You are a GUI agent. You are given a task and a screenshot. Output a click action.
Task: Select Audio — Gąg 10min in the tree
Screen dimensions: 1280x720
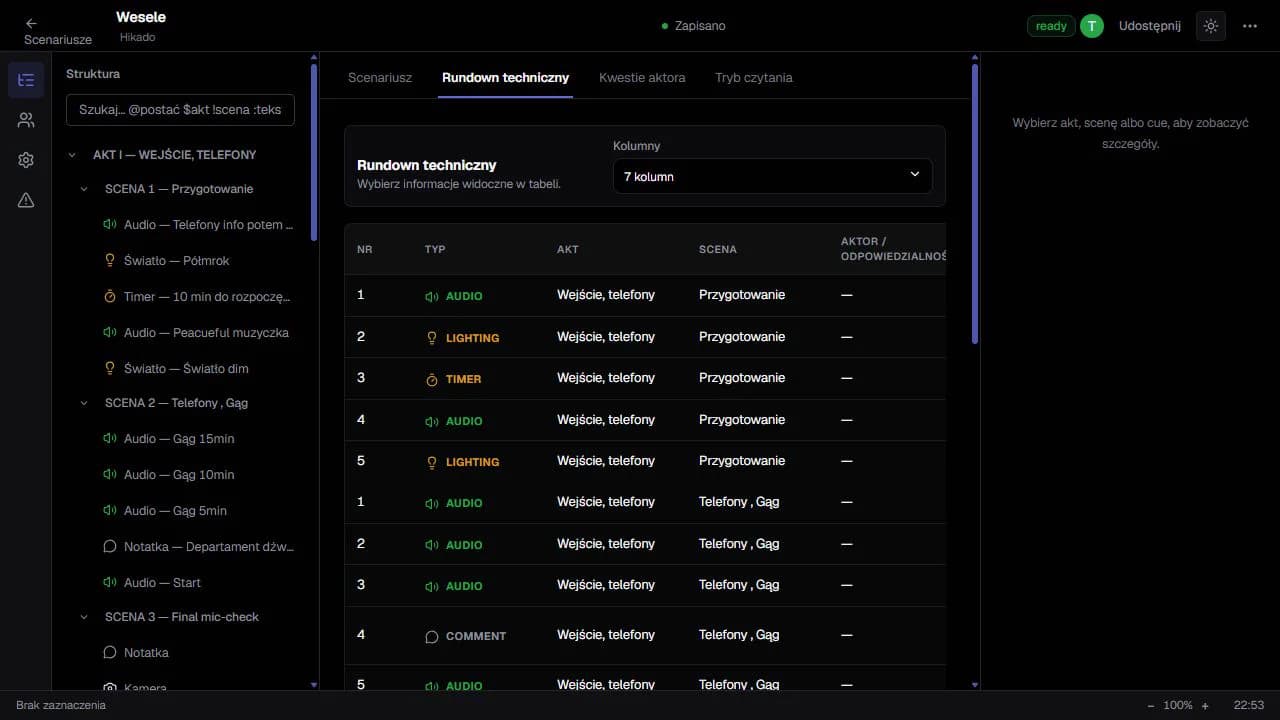click(179, 475)
